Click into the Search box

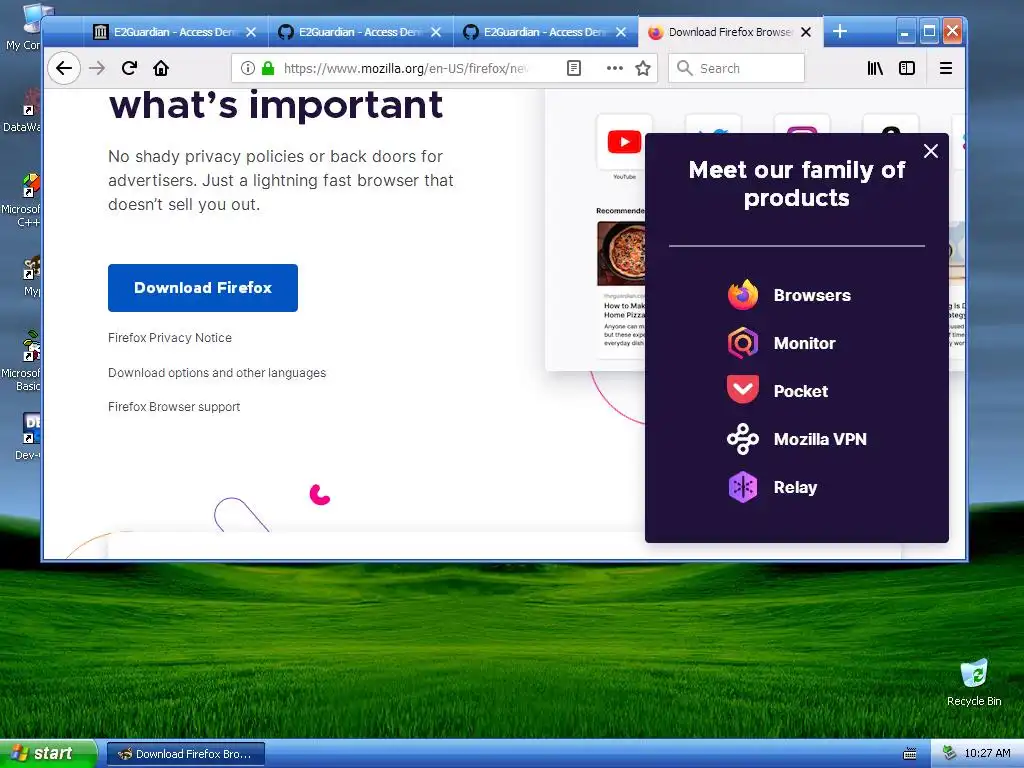coord(736,68)
